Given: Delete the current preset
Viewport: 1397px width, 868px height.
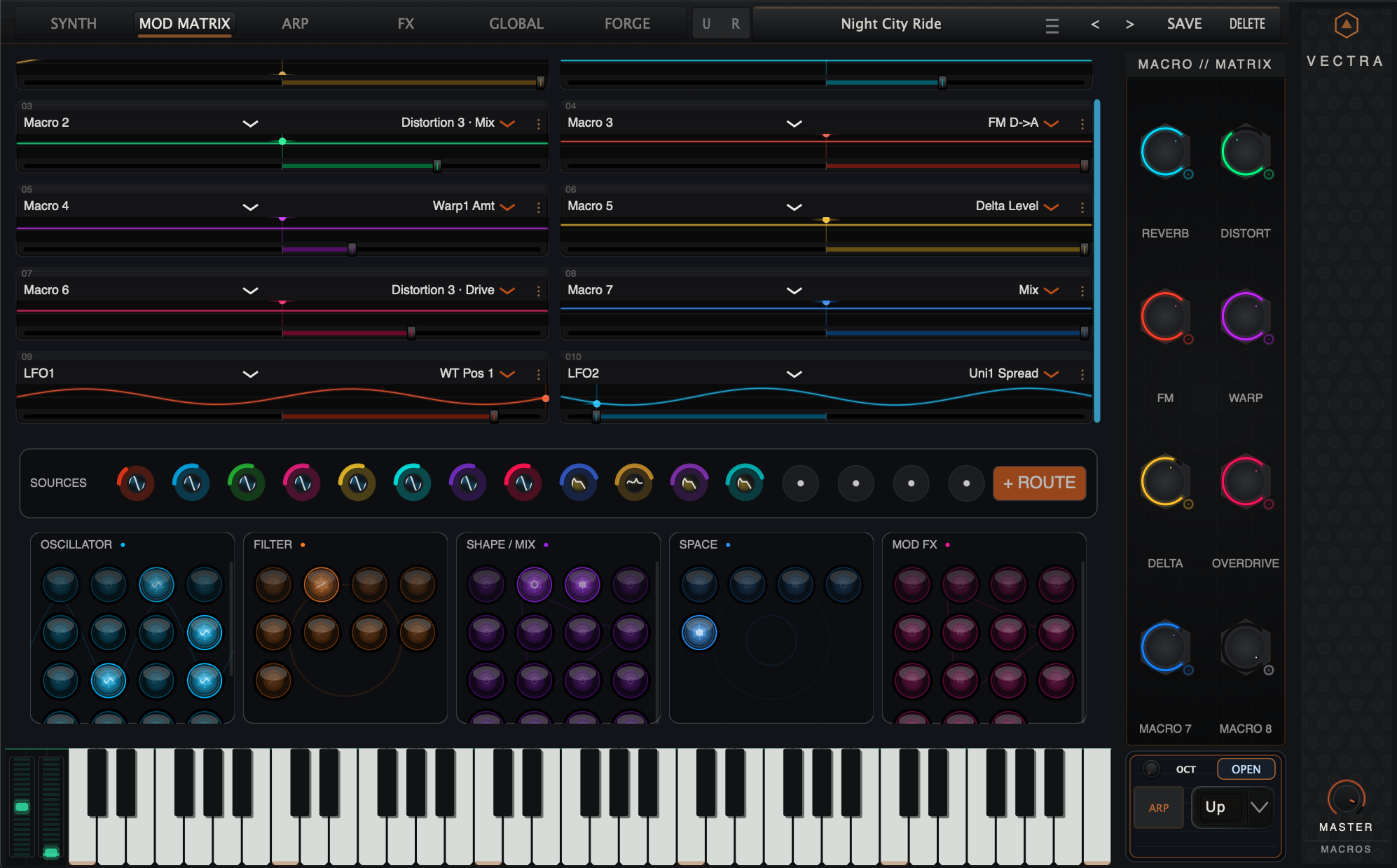Looking at the screenshot, I should tap(1247, 24).
